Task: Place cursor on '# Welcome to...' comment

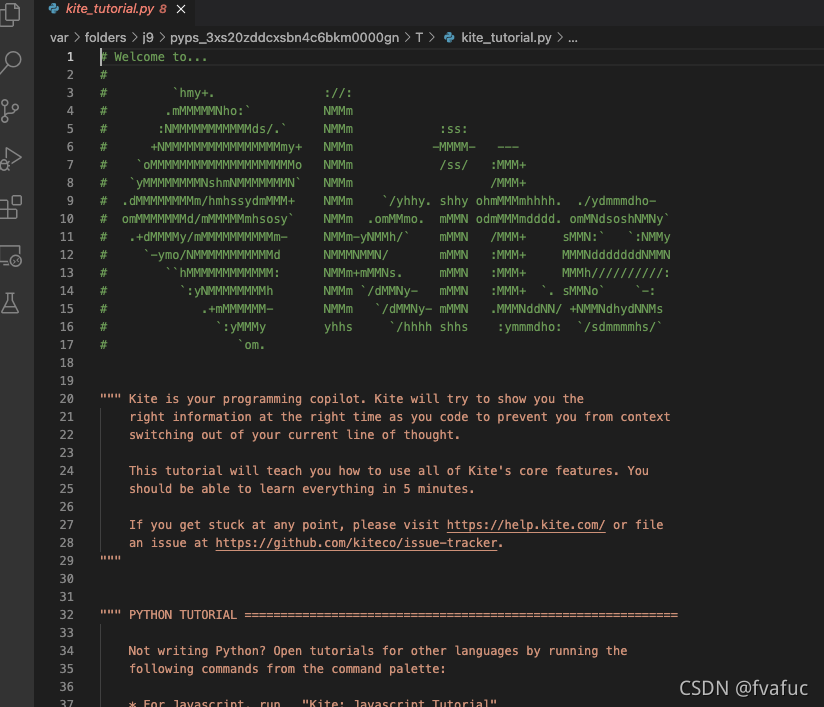Action: pyautogui.click(x=153, y=57)
